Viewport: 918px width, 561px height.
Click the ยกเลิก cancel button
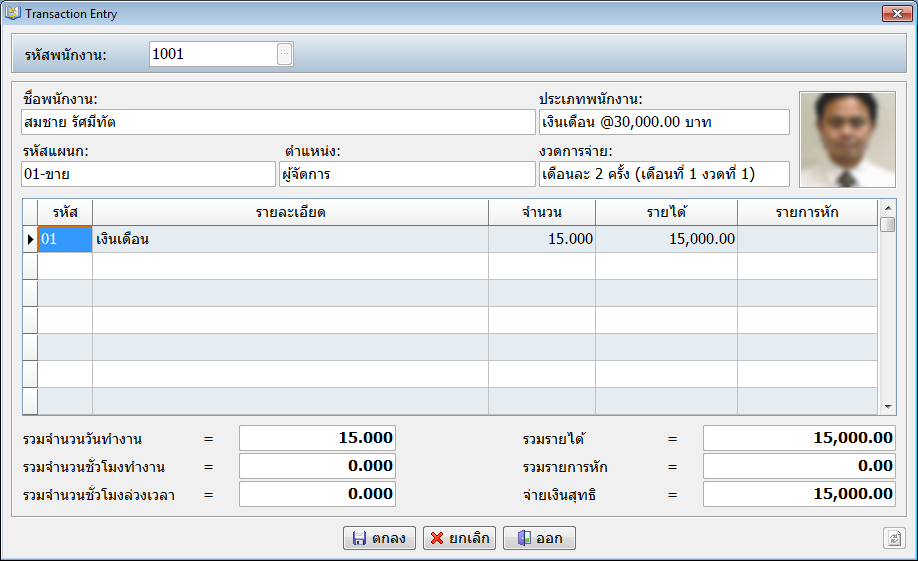point(459,538)
